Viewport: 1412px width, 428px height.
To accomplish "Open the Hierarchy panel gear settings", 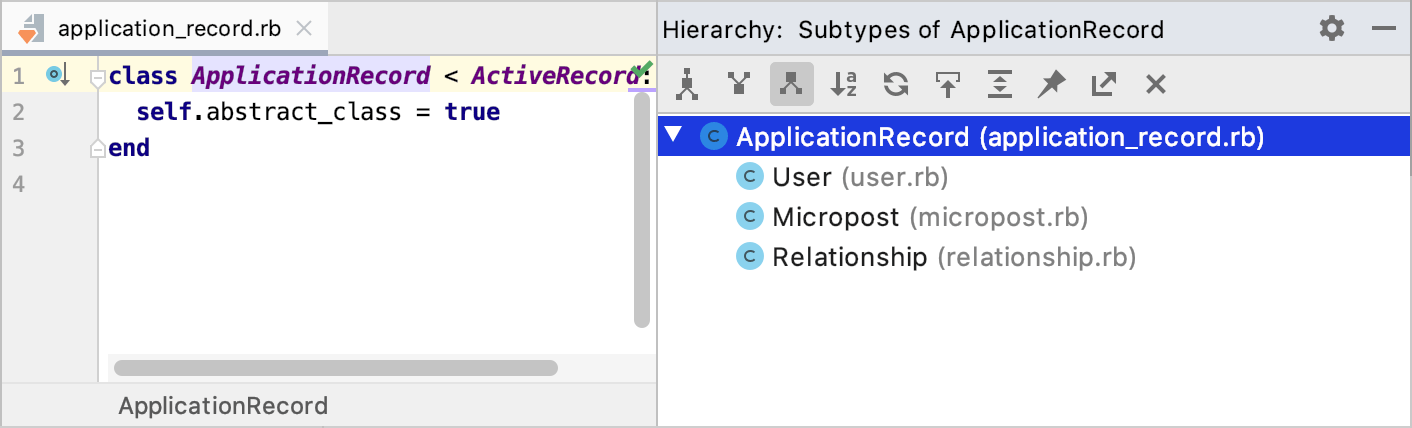I will (x=1332, y=29).
